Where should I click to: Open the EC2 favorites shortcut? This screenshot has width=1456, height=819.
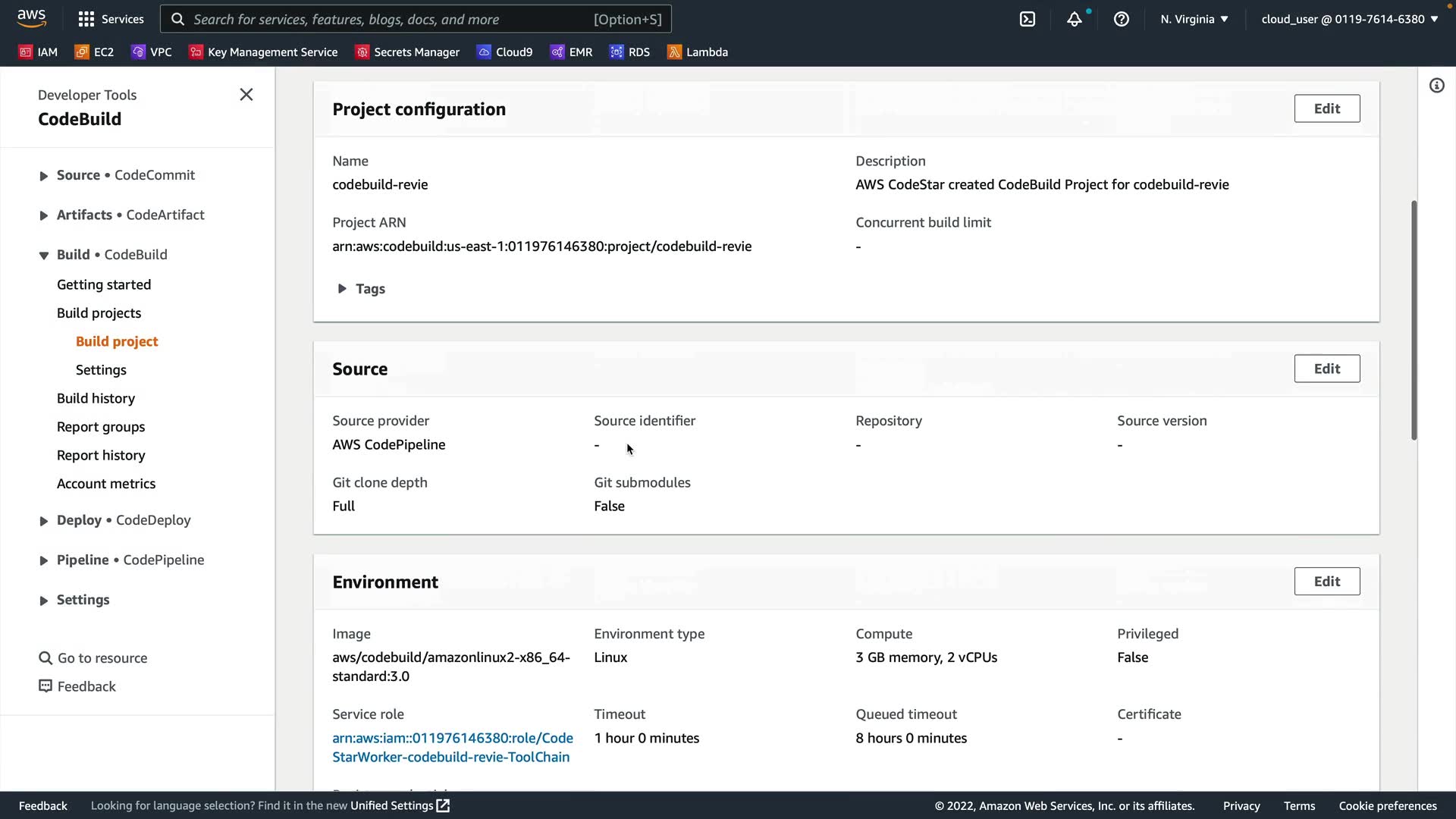[94, 52]
